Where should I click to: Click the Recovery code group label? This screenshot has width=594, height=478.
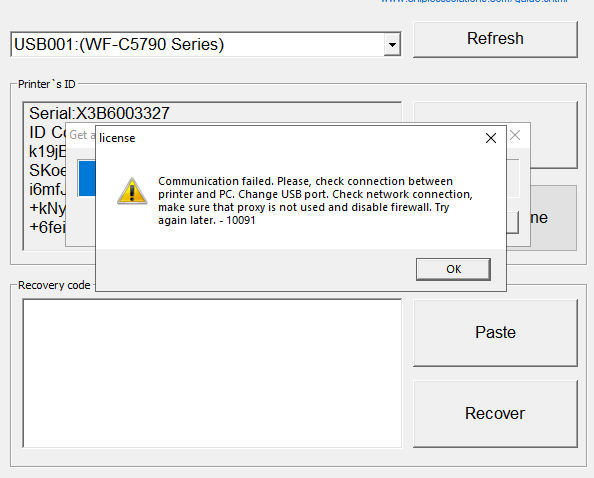[54, 285]
